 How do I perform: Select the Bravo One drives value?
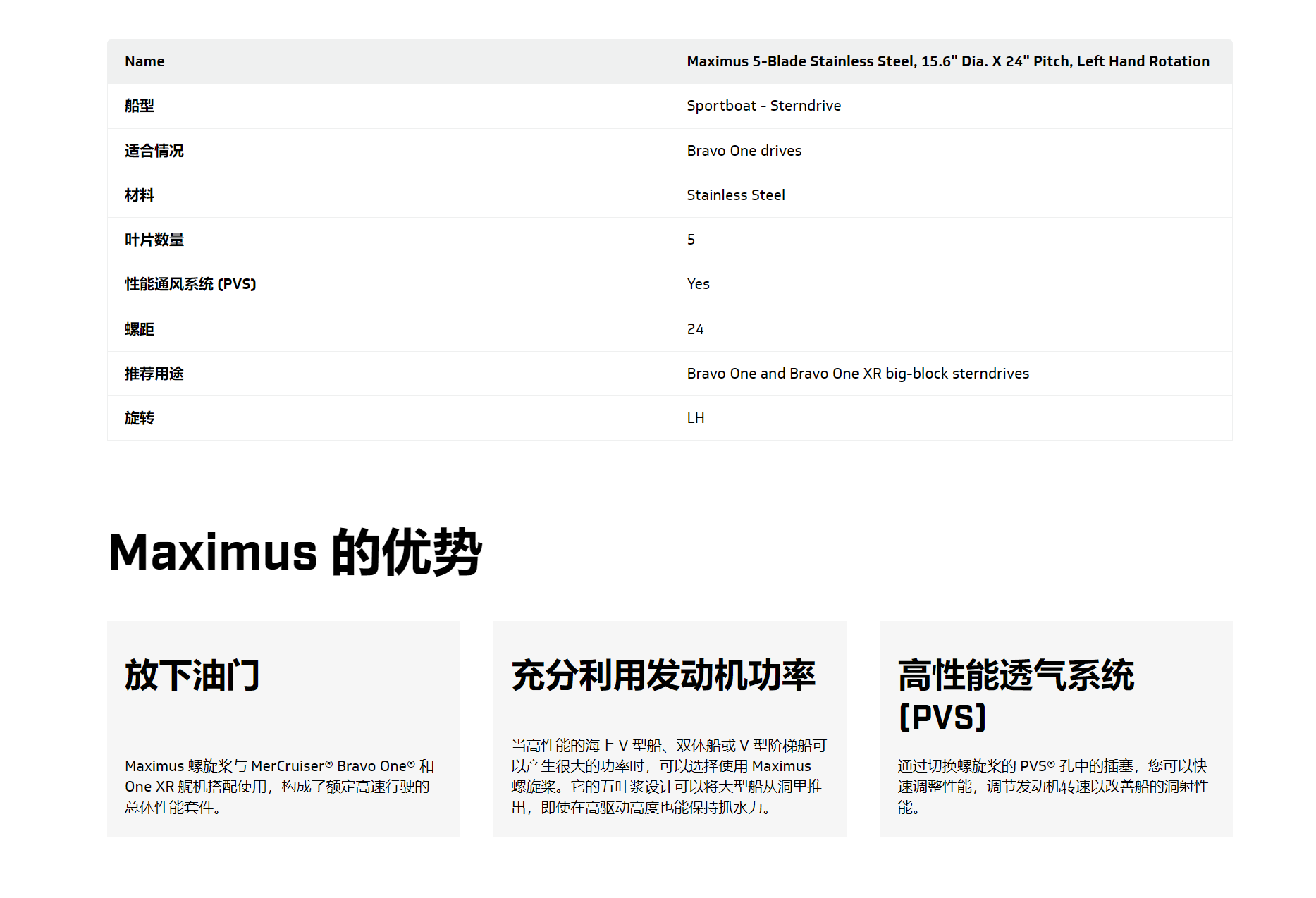(x=744, y=151)
